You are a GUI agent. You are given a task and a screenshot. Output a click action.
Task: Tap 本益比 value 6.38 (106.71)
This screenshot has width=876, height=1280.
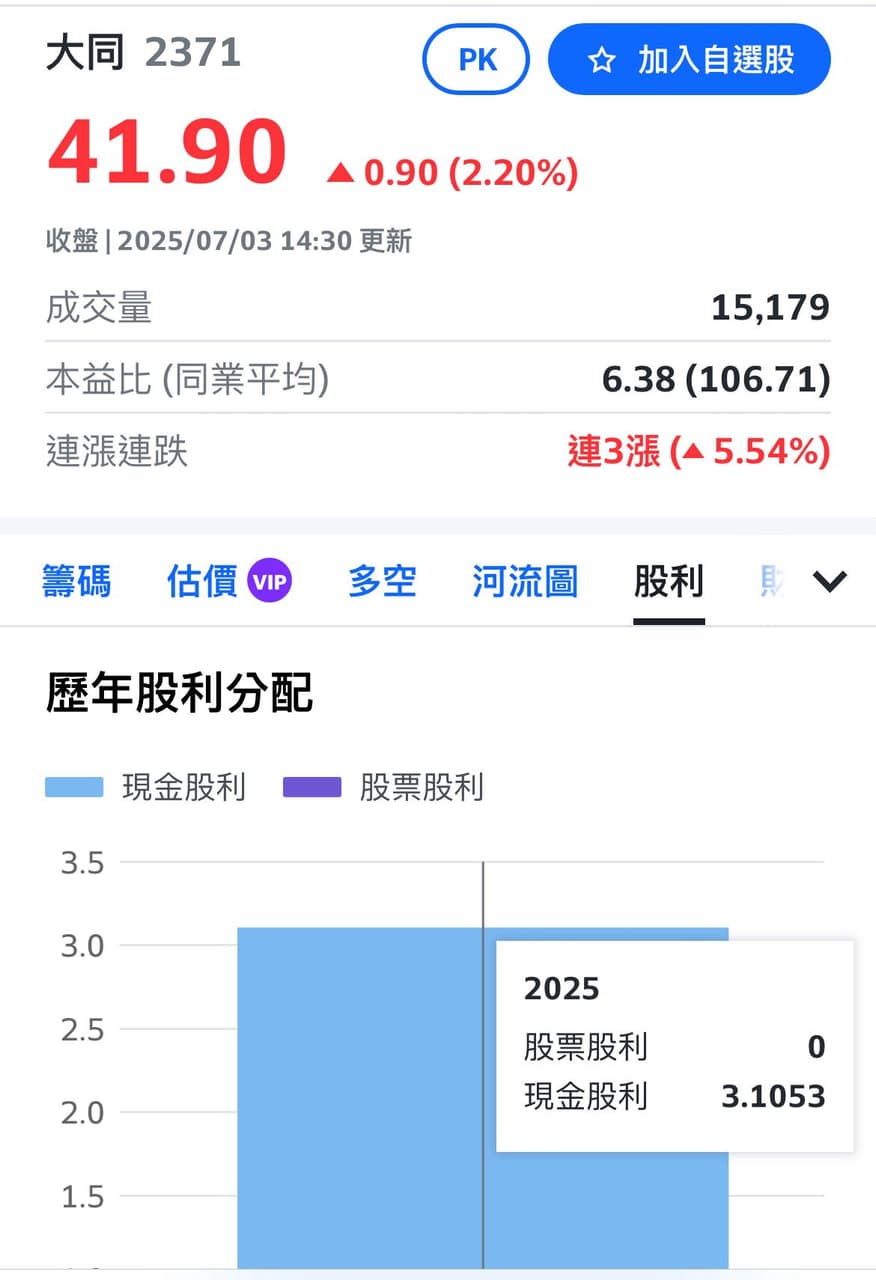coord(716,379)
